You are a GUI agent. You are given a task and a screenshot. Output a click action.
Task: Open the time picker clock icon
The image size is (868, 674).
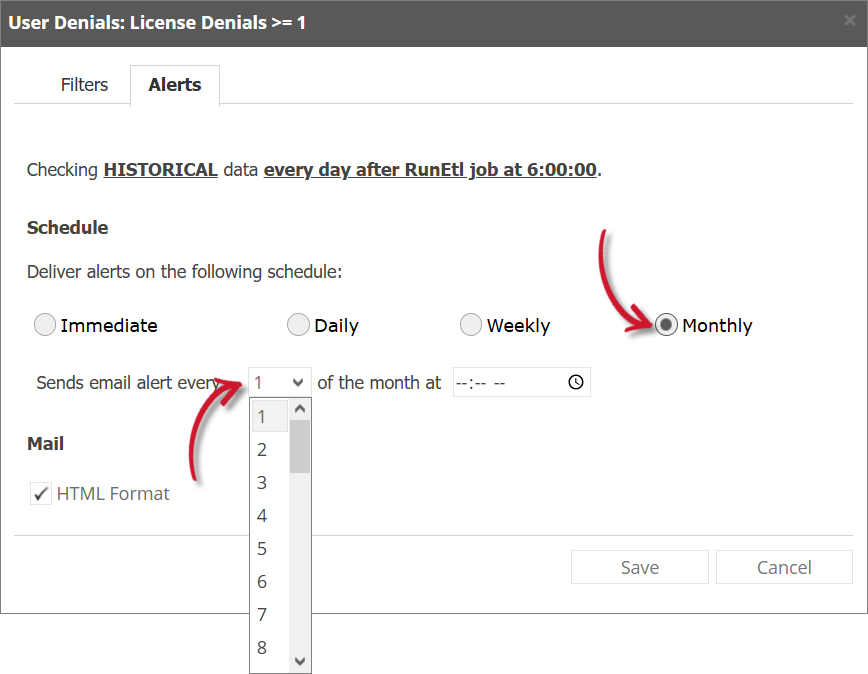click(x=575, y=382)
